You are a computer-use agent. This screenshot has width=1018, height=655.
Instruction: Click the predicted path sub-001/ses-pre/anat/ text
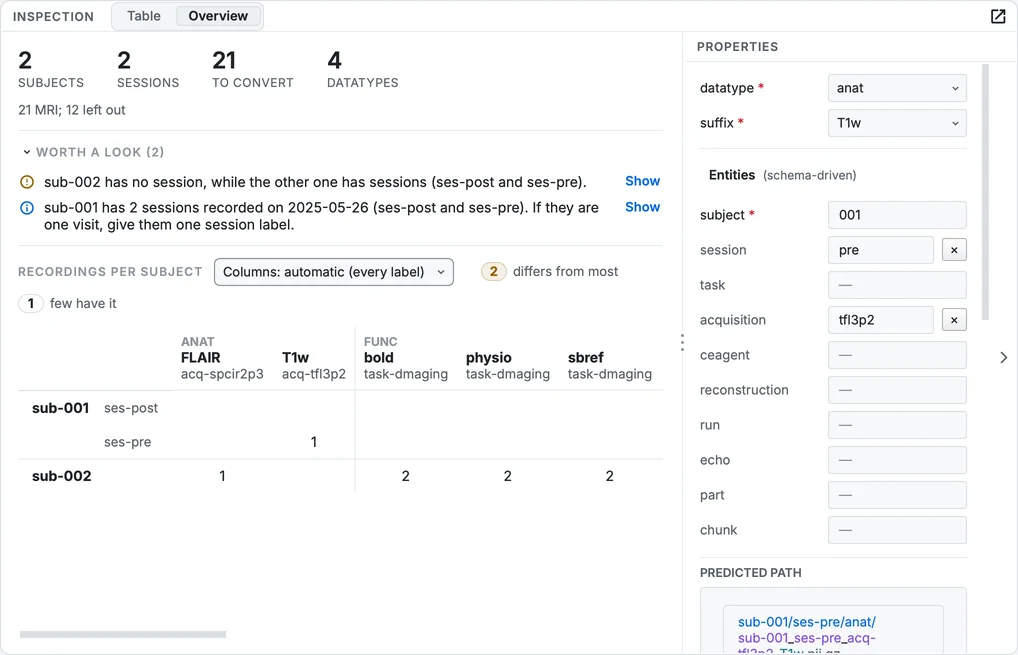pos(807,622)
